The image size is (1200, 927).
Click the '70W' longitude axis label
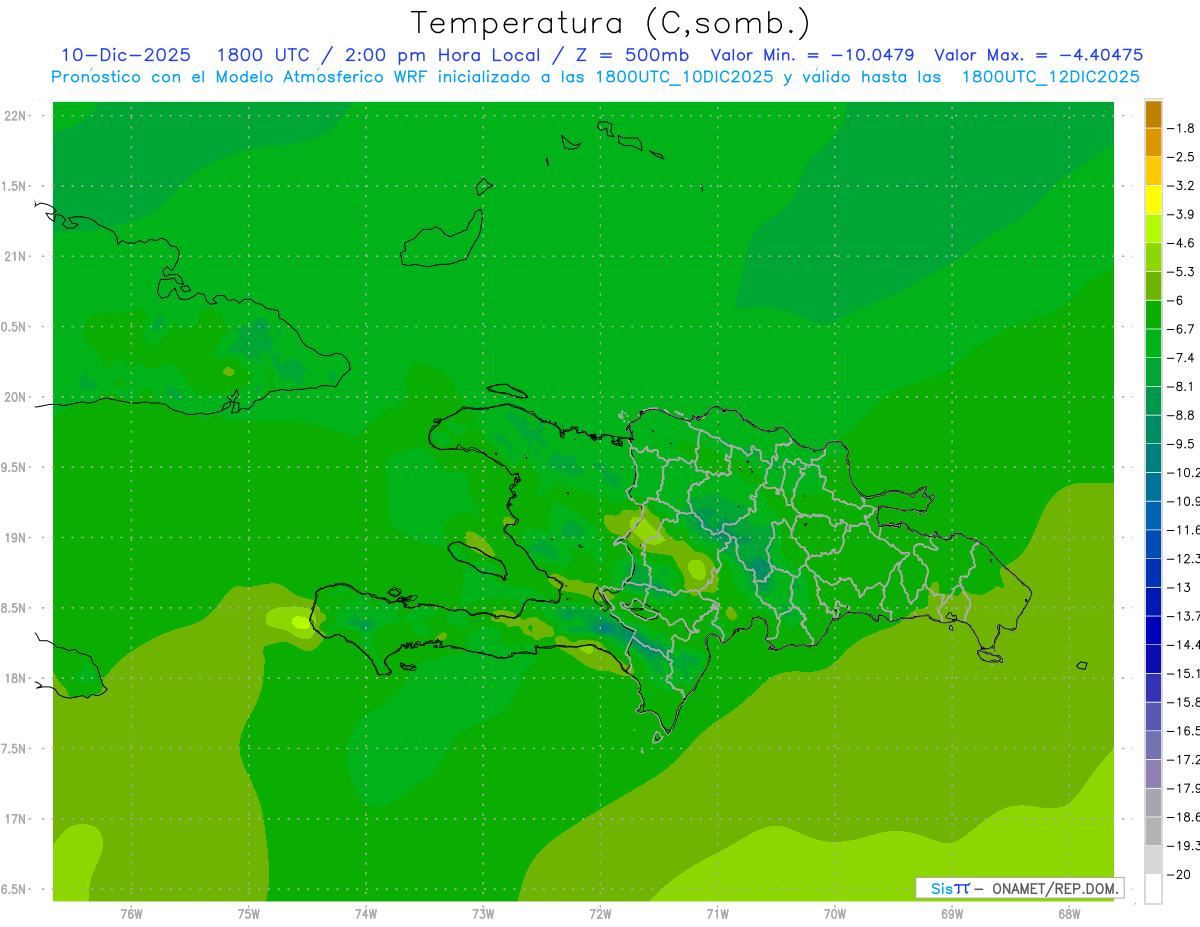coord(835,914)
